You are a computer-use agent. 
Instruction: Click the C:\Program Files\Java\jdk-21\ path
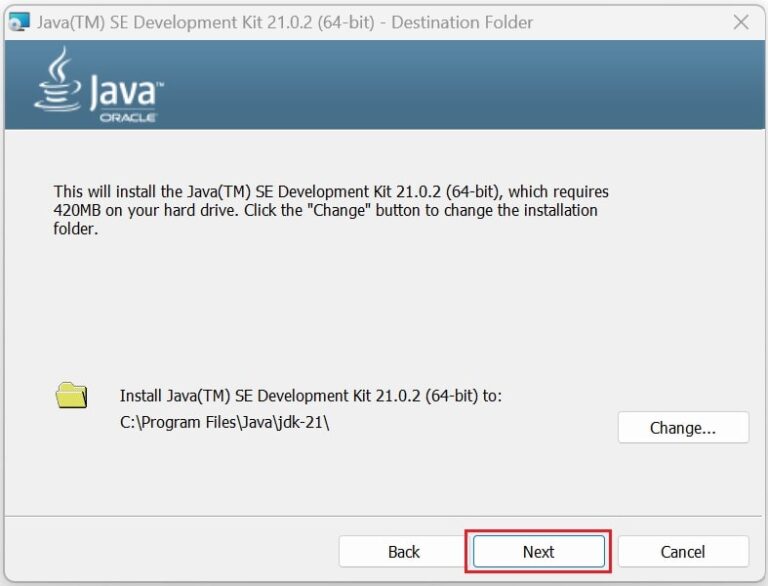(x=224, y=422)
